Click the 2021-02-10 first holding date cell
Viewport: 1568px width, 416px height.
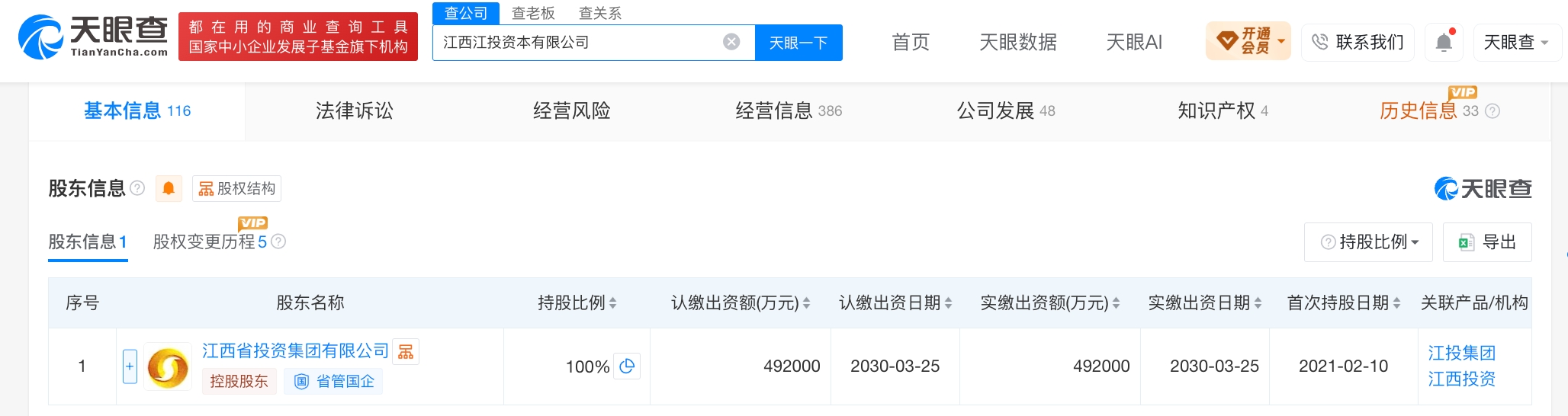click(1343, 366)
